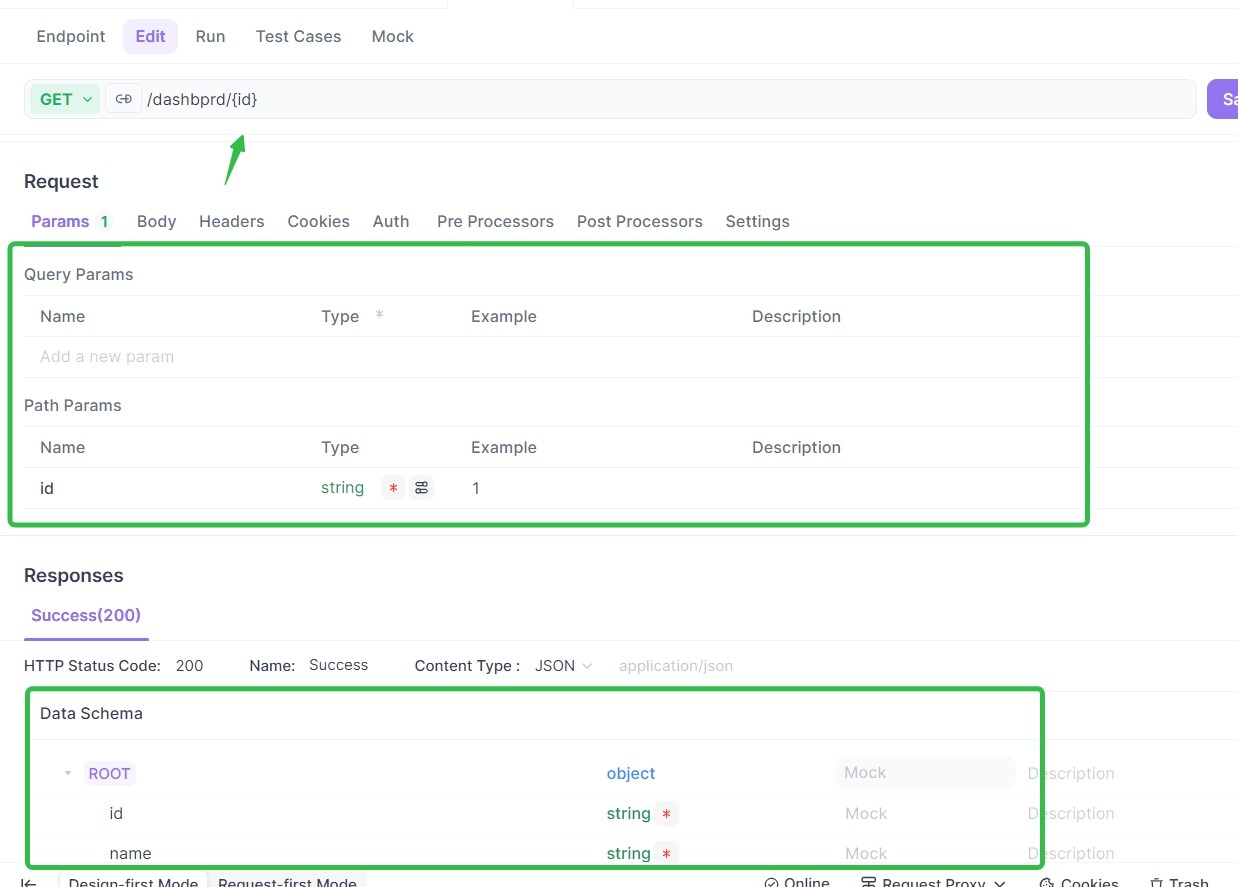Switch to the Body request tab
Image resolution: width=1238 pixels, height=887 pixels.
click(156, 222)
